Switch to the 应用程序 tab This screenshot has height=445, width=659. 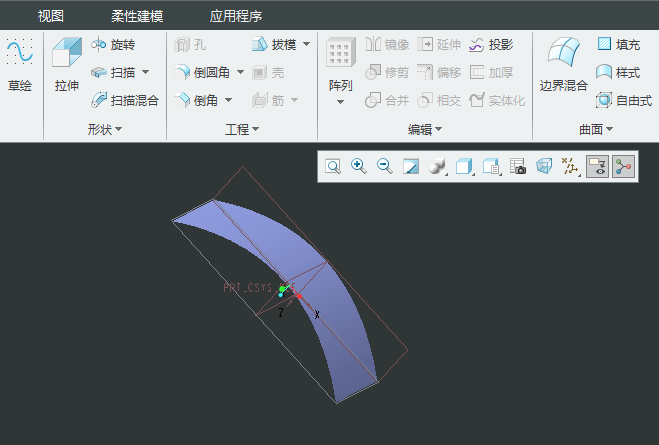click(236, 16)
